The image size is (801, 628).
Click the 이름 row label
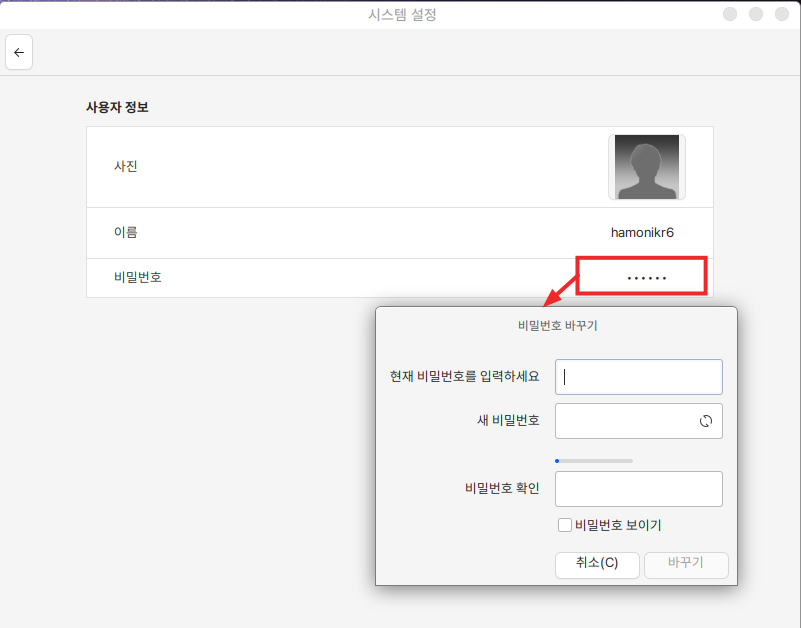[x=126, y=233]
